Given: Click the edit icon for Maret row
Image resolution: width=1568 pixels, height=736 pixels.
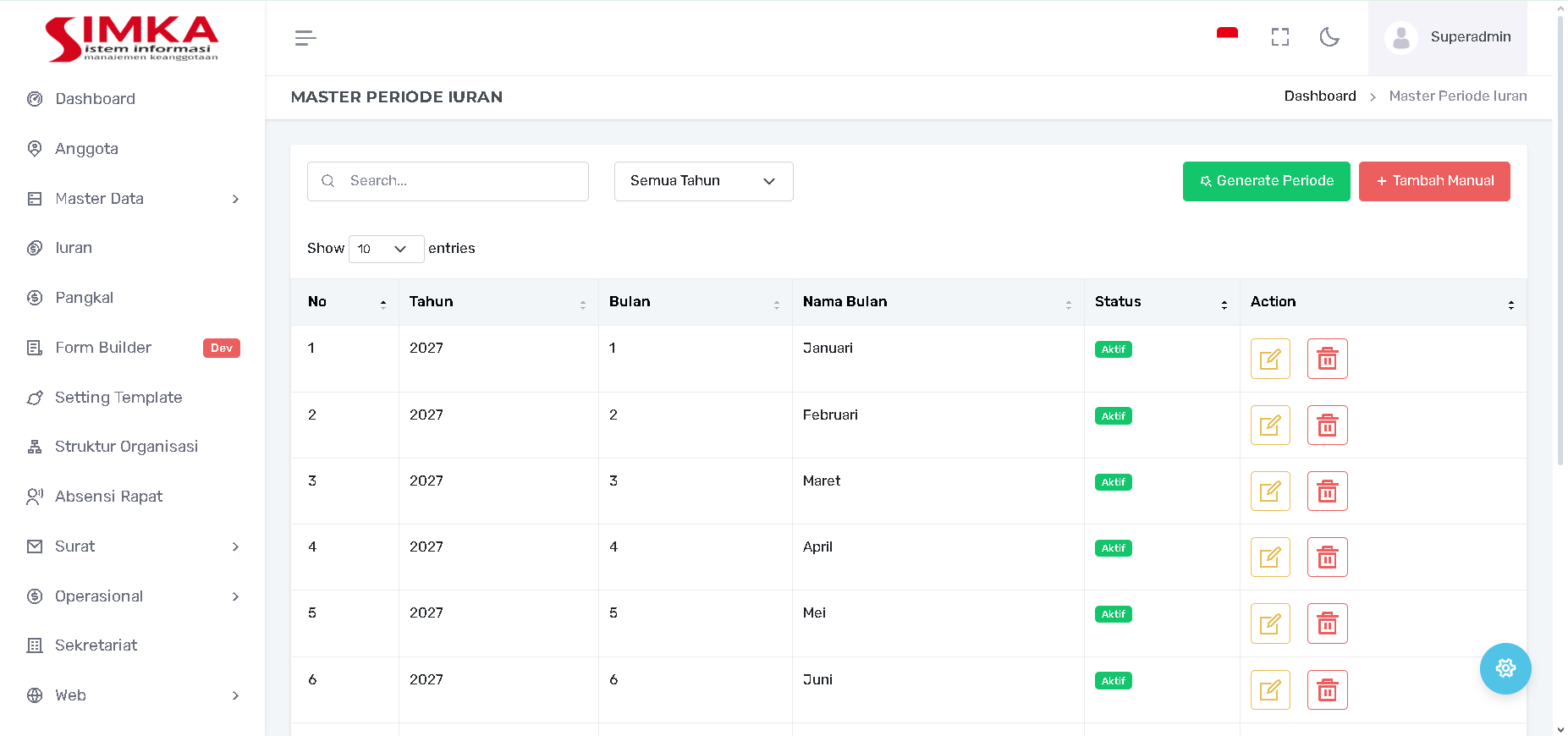Looking at the screenshot, I should click(x=1269, y=492).
